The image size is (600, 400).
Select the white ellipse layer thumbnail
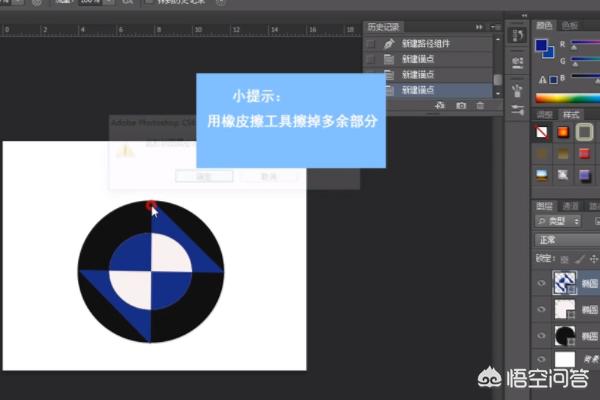pos(564,309)
